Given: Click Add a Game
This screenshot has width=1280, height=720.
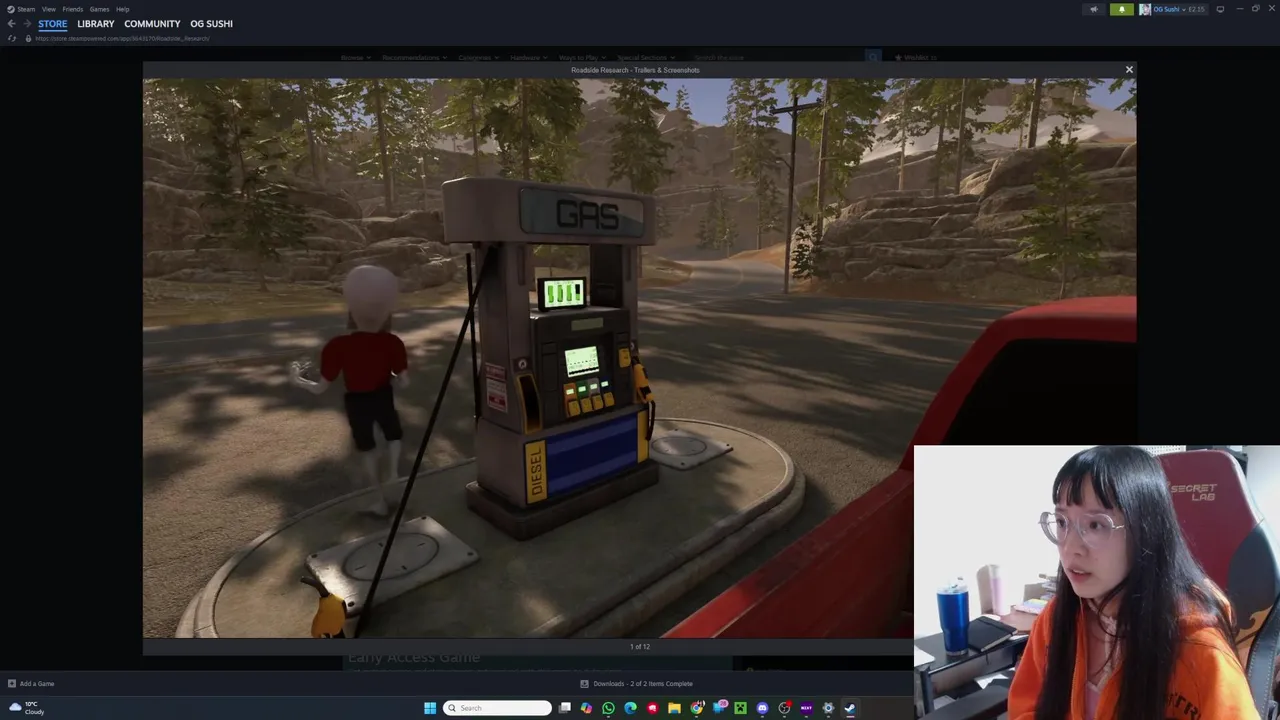Looking at the screenshot, I should point(31,684).
